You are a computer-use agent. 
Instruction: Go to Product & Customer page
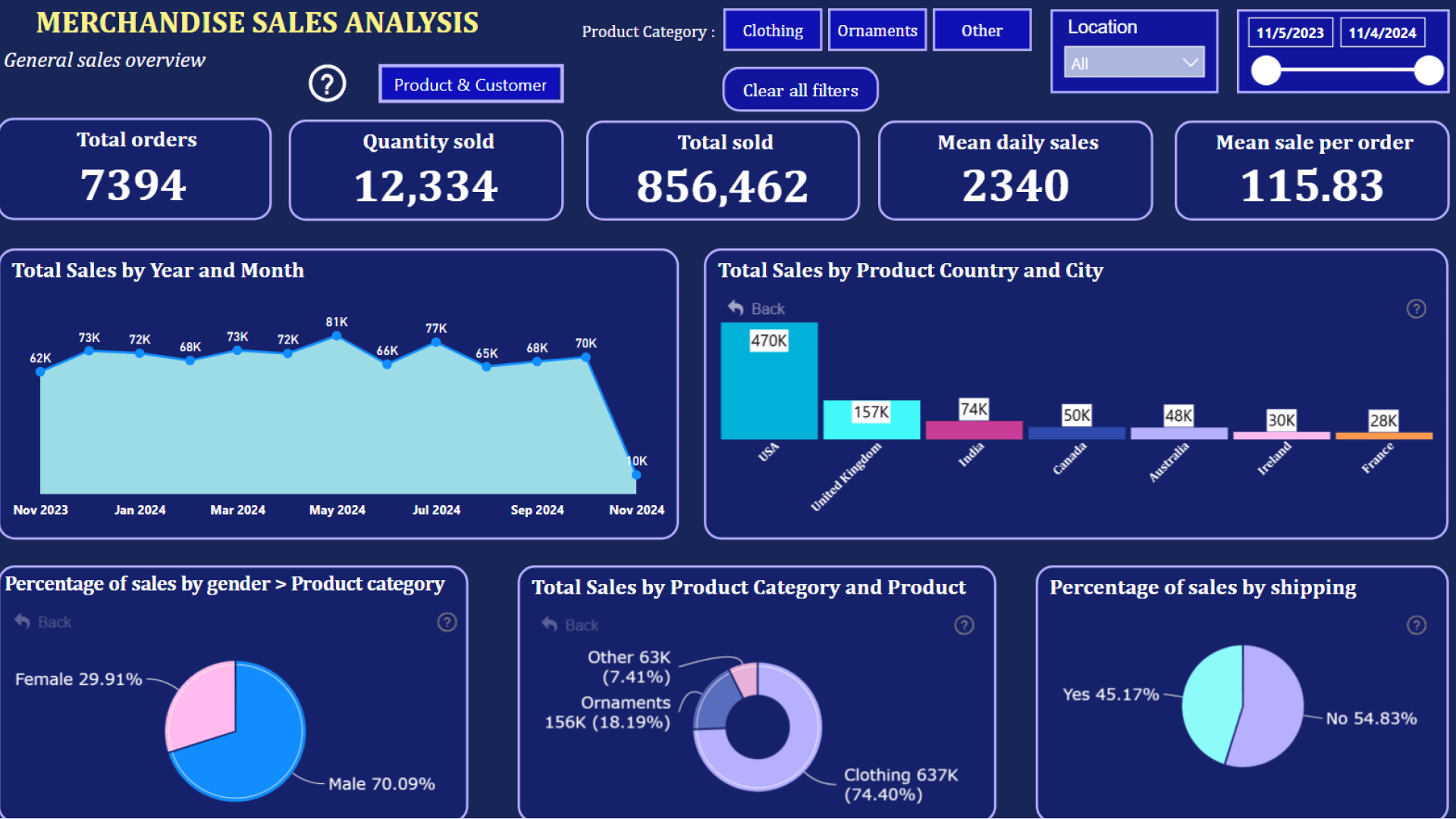pos(471,84)
